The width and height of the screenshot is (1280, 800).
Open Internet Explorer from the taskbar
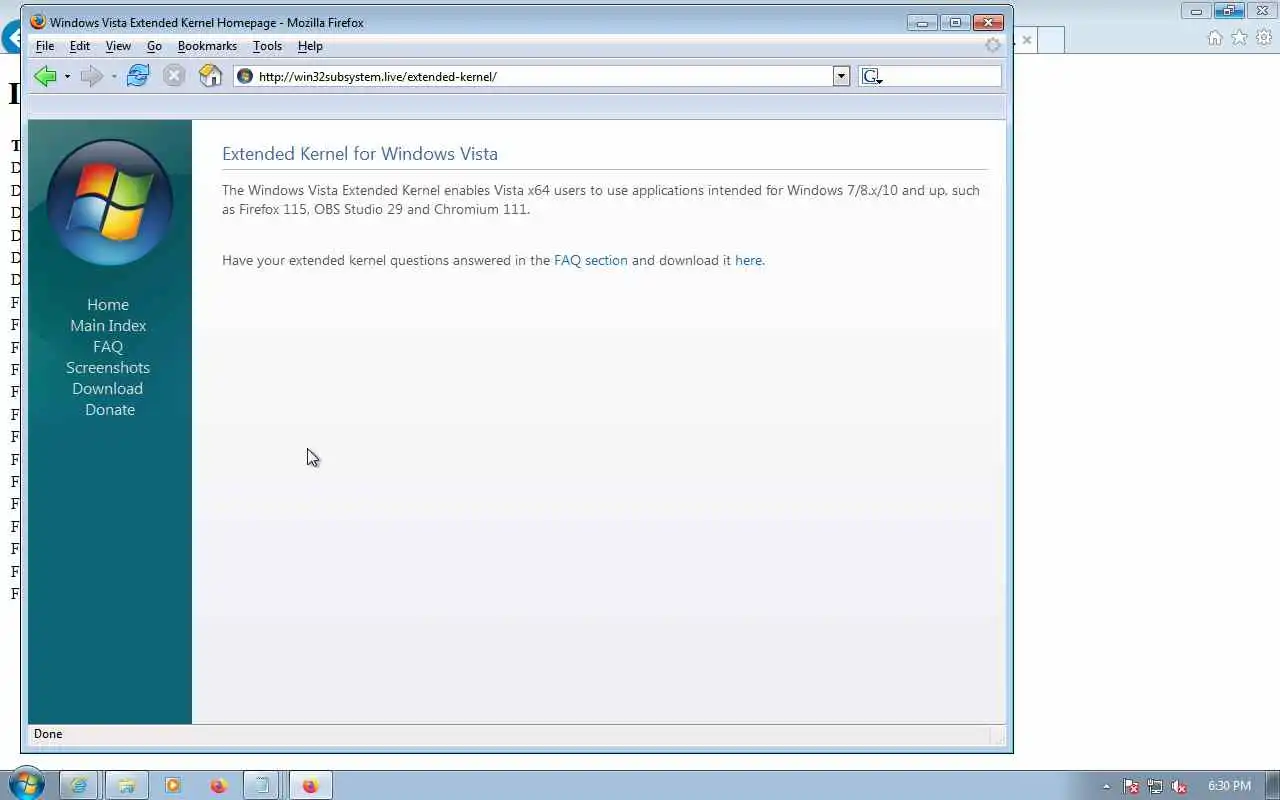pos(78,786)
